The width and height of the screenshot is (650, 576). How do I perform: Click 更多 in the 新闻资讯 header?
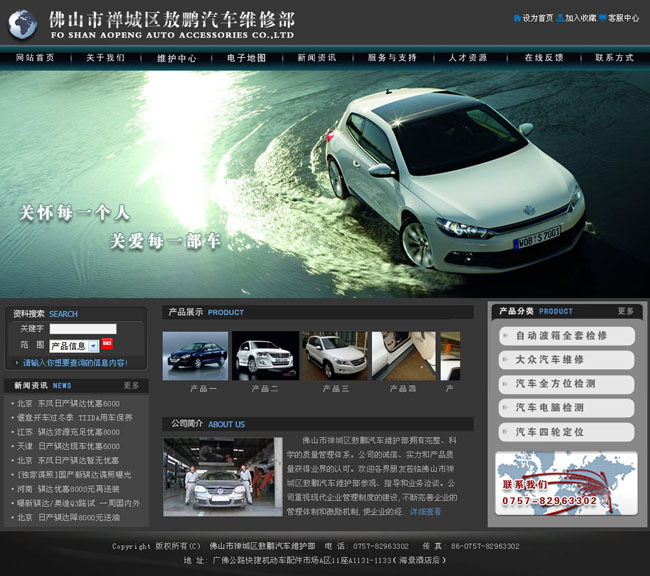pyautogui.click(x=131, y=386)
